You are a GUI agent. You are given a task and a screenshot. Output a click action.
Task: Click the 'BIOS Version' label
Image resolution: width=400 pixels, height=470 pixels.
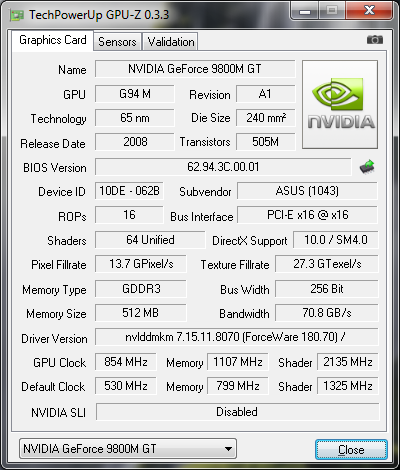[55, 168]
